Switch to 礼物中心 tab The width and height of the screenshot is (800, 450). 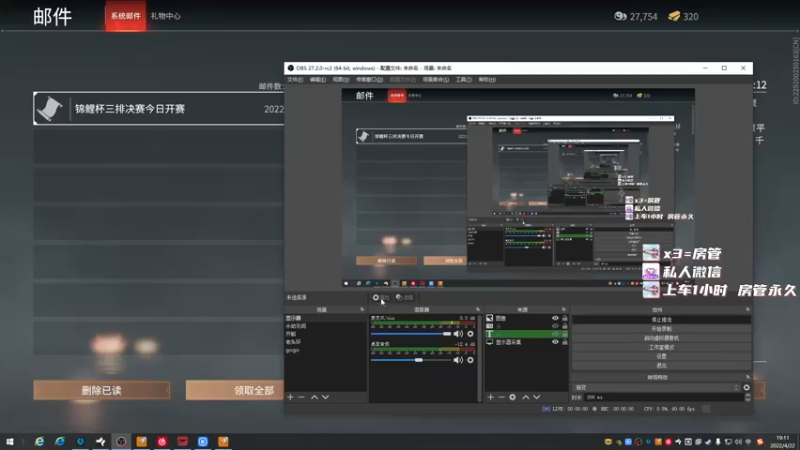(165, 16)
